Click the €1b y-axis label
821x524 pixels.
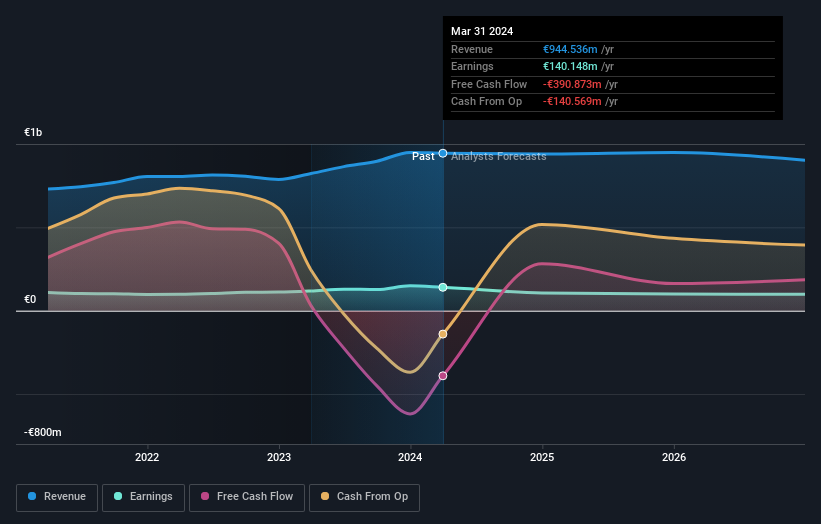point(33,132)
